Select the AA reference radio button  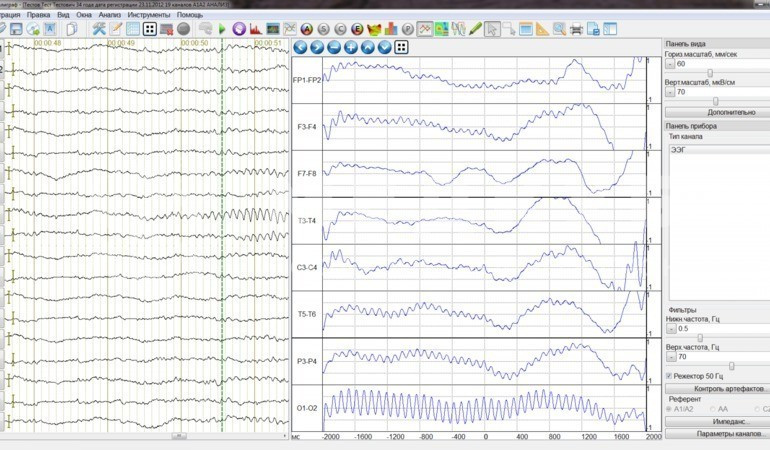[x=713, y=409]
